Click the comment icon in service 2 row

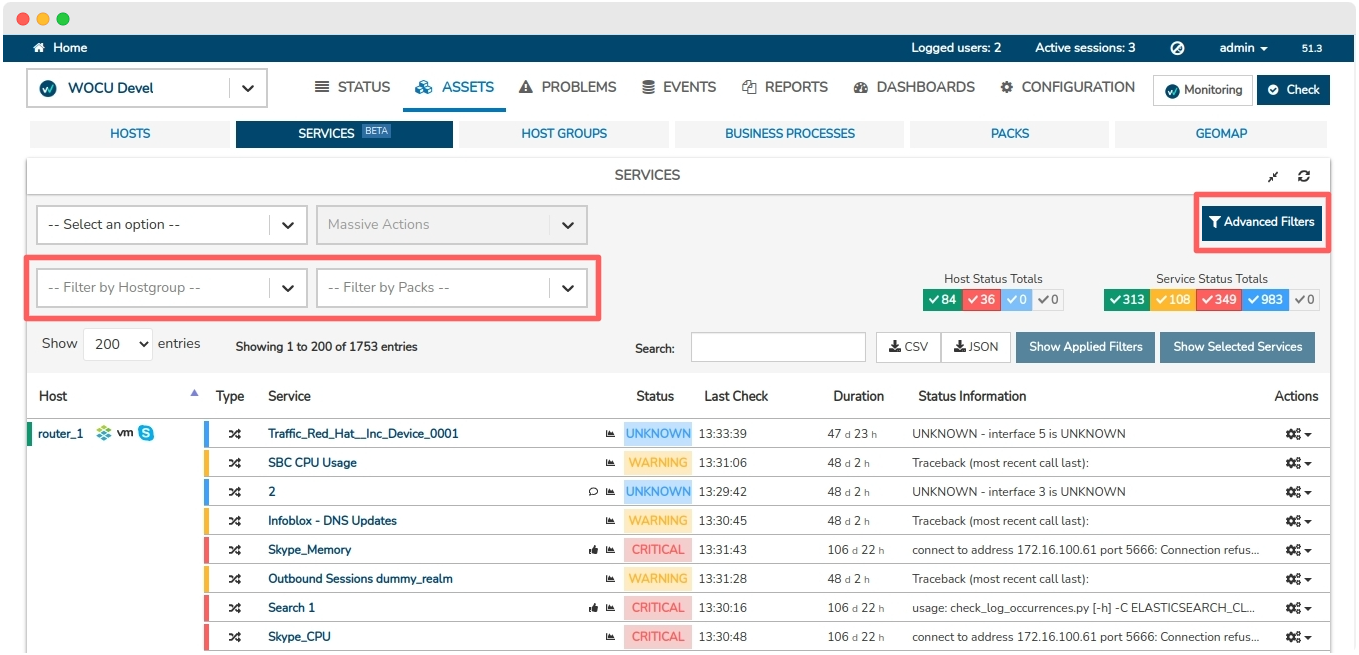(594, 492)
